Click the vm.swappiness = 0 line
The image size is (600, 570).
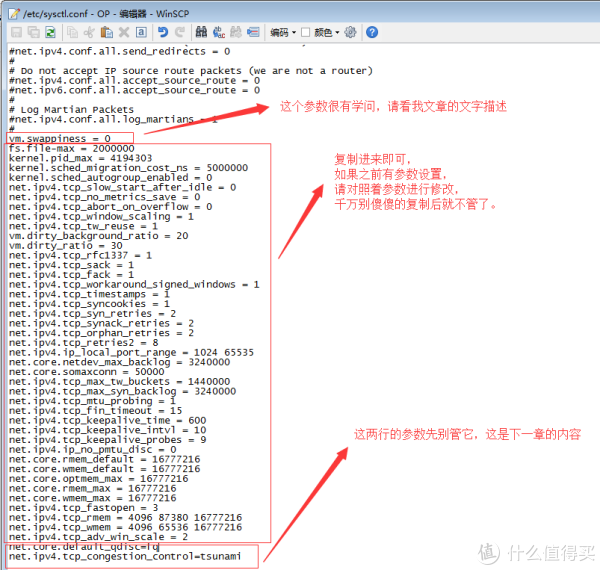tap(60, 137)
